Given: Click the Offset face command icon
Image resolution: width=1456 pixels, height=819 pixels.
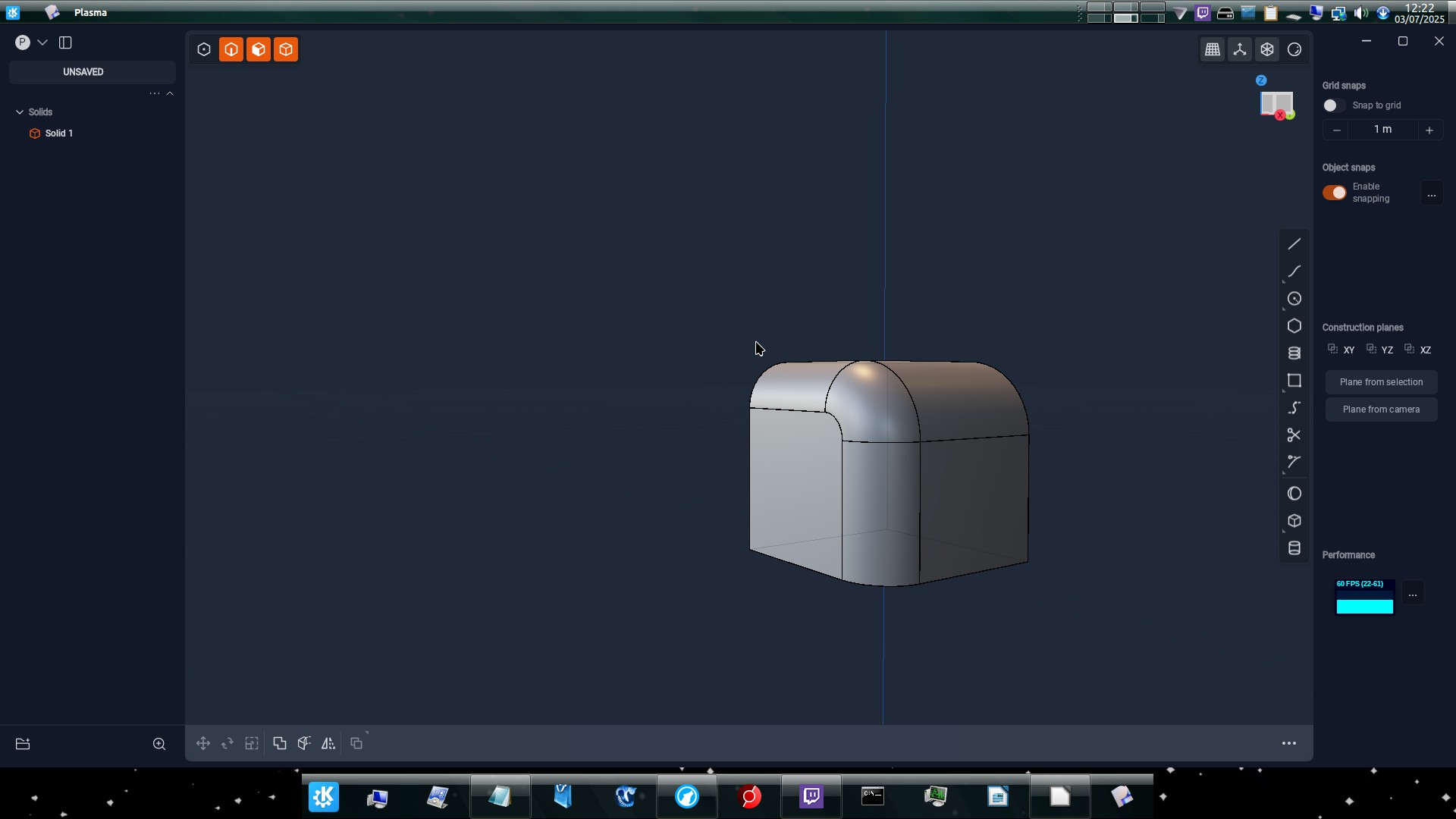Looking at the screenshot, I should (x=304, y=743).
